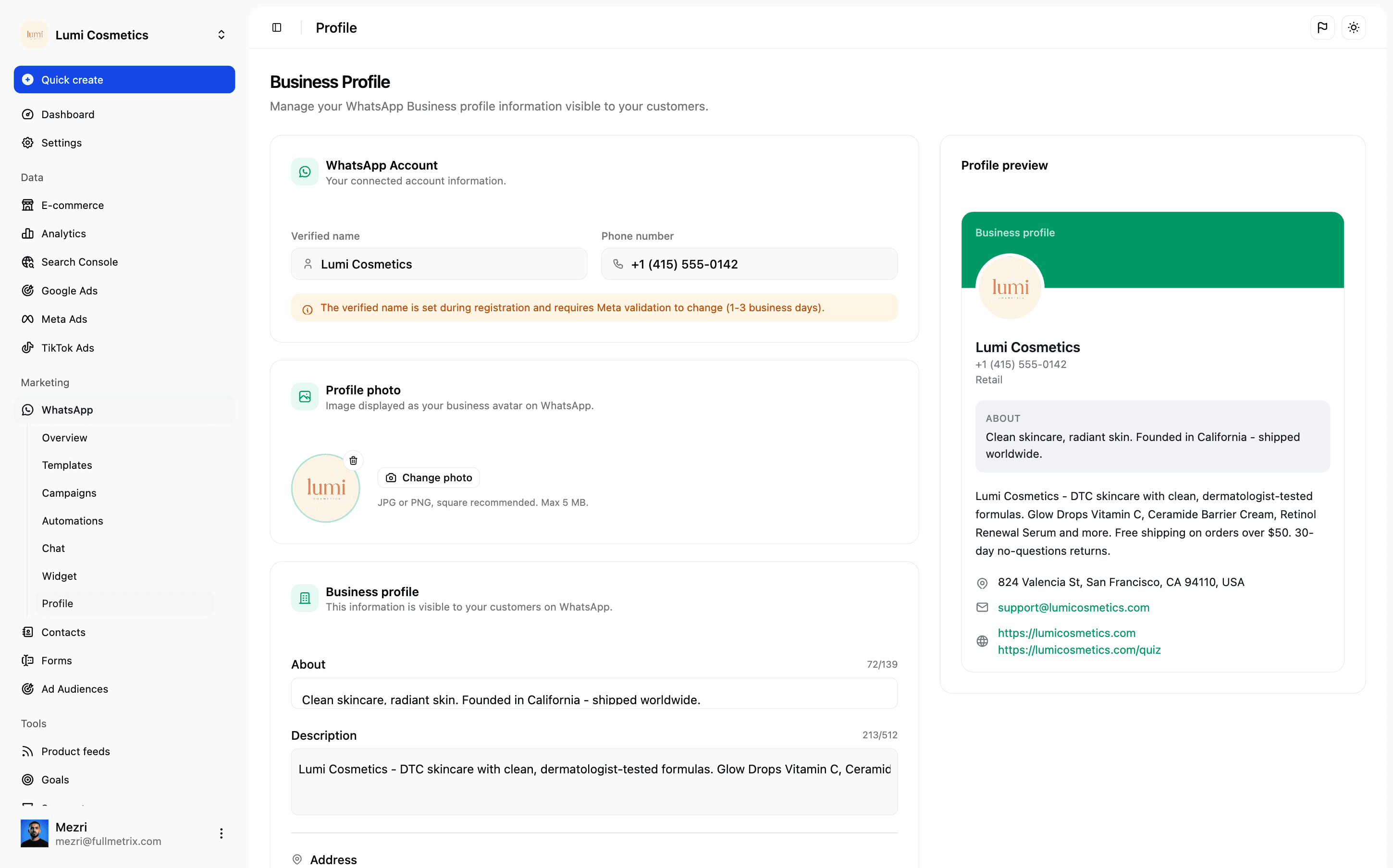Viewport: 1393px width, 868px height.
Task: Click the Meta Ads icon
Action: coord(27,319)
